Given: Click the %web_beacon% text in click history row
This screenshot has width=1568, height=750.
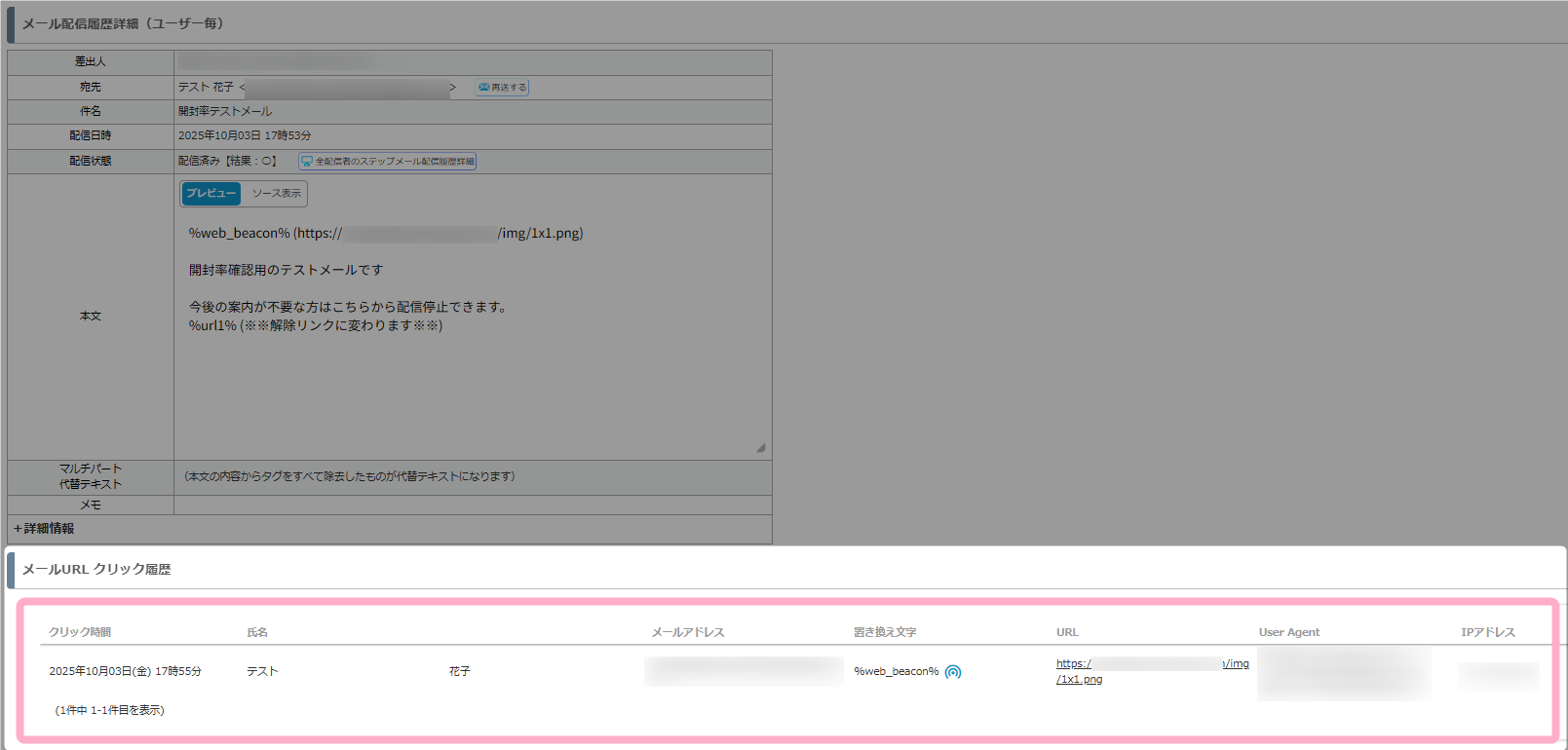Looking at the screenshot, I should 896,672.
